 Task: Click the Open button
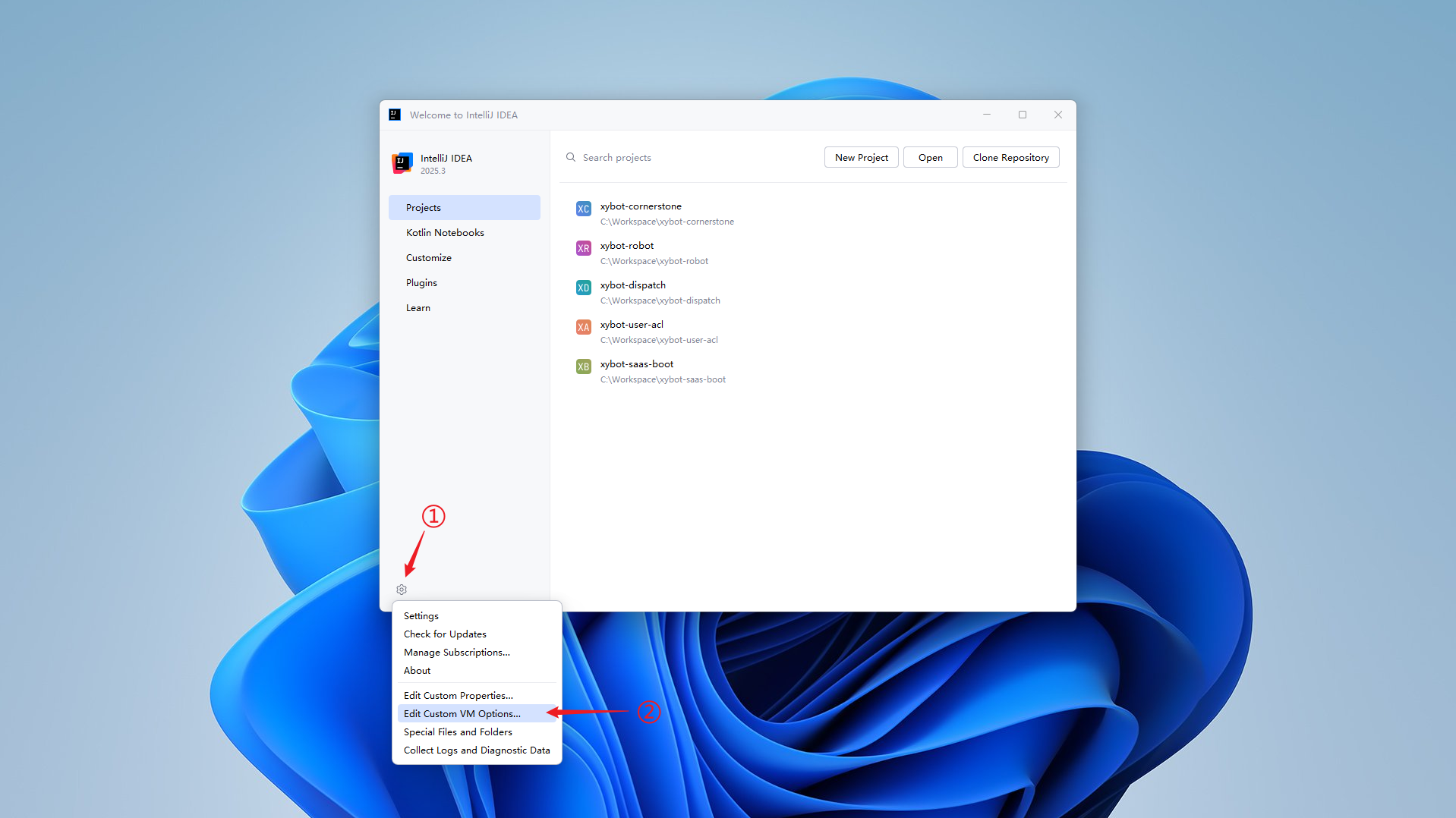[930, 157]
